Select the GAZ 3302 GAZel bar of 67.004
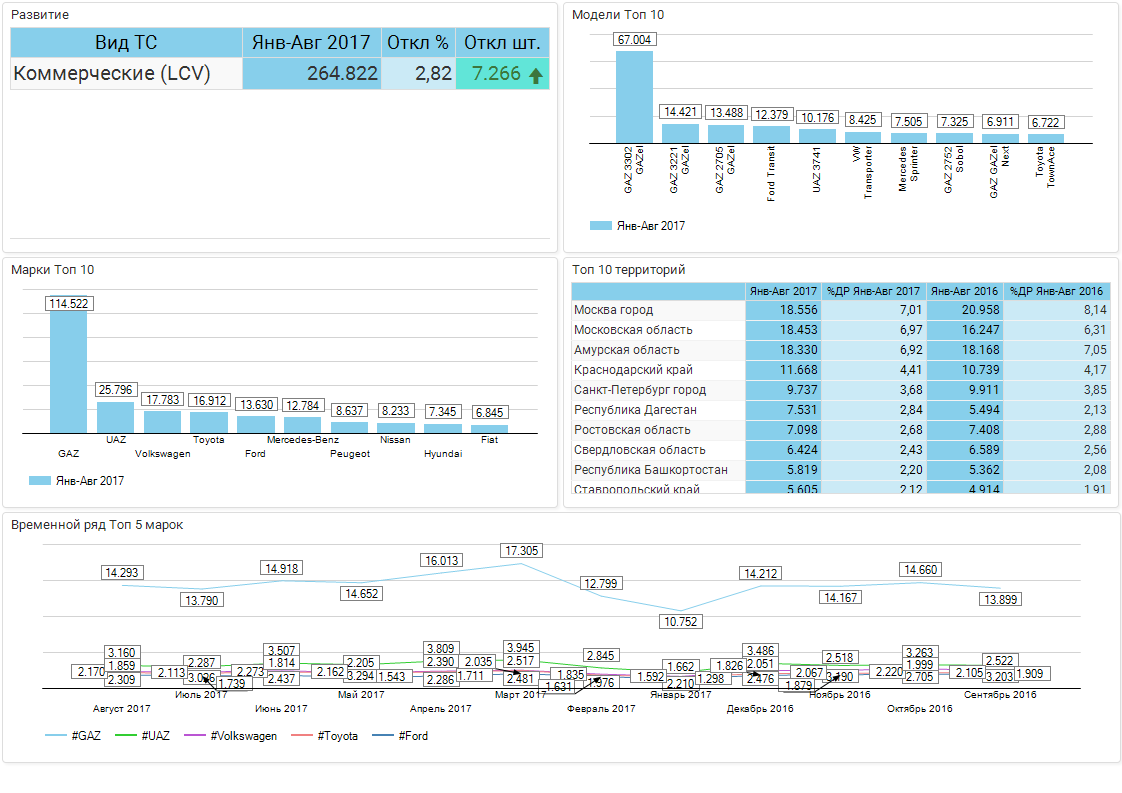The width and height of the screenshot is (1122, 793). click(x=634, y=96)
